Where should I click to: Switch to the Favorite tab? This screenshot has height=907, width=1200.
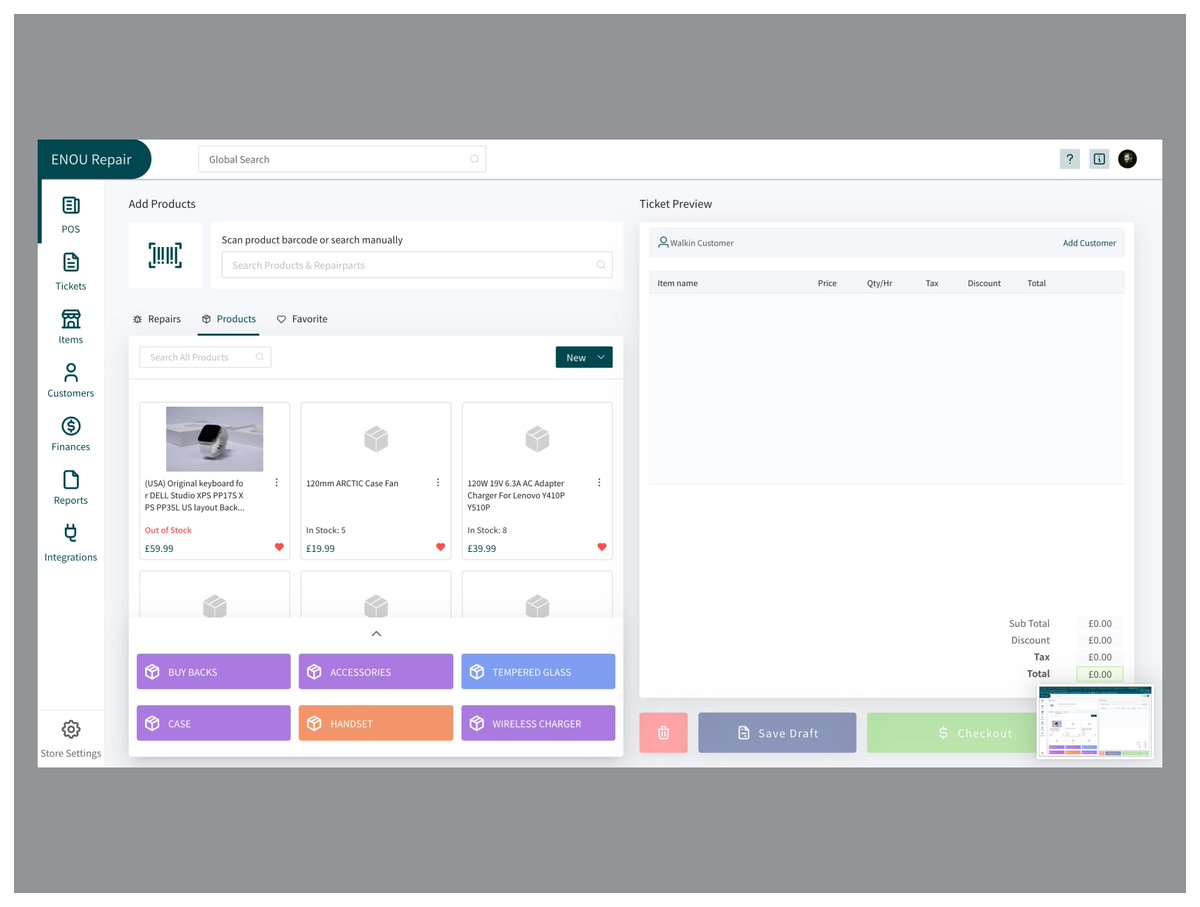[302, 319]
